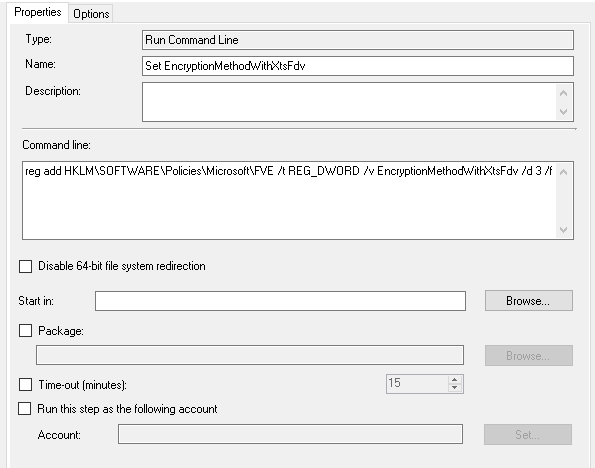
Task: Click the Time-out minutes value field
Action: point(417,384)
